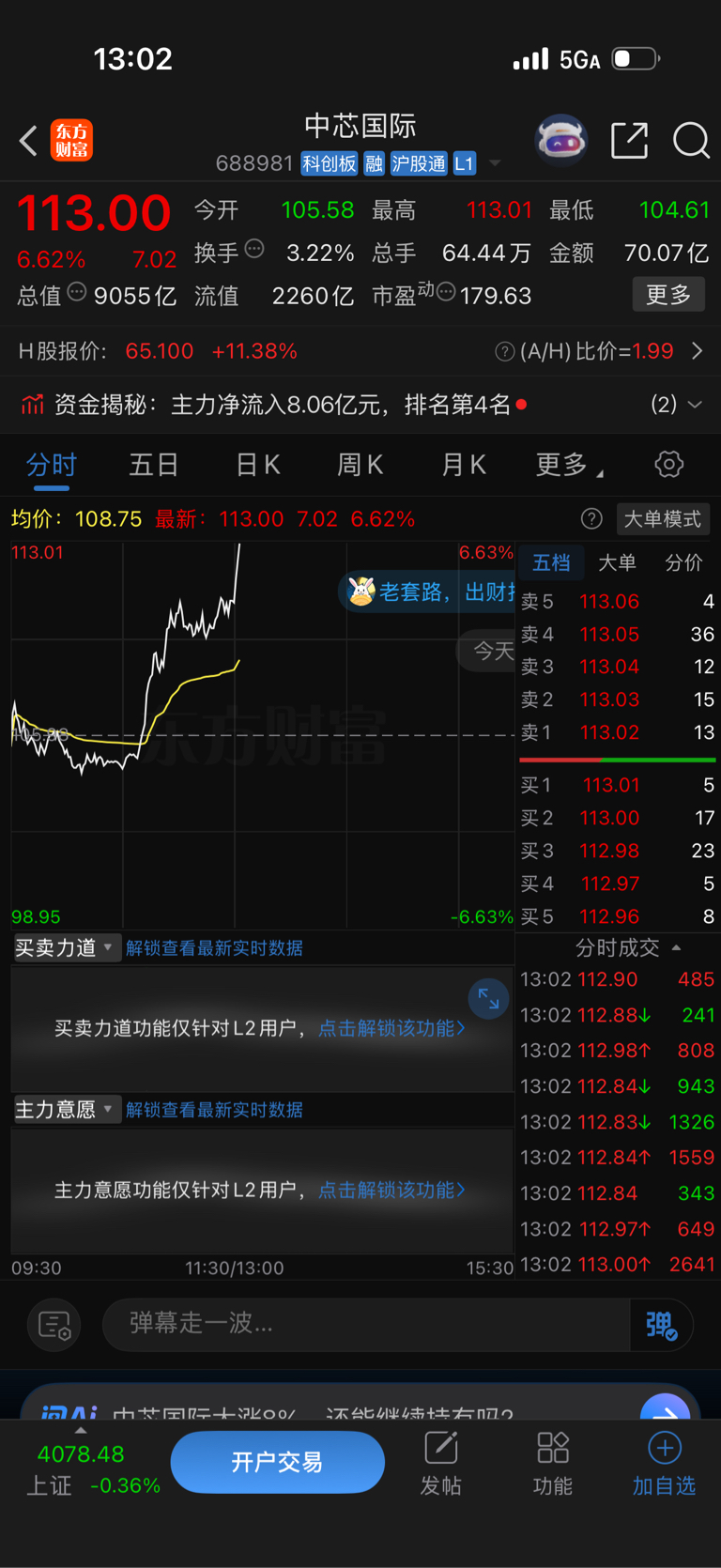Tap 发帖 post icon
Image resolution: width=721 pixels, height=1568 pixels.
click(441, 1464)
